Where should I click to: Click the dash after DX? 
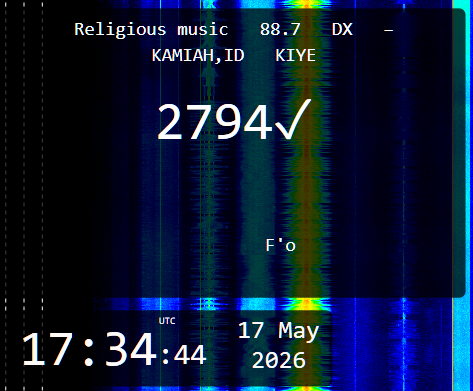click(388, 31)
